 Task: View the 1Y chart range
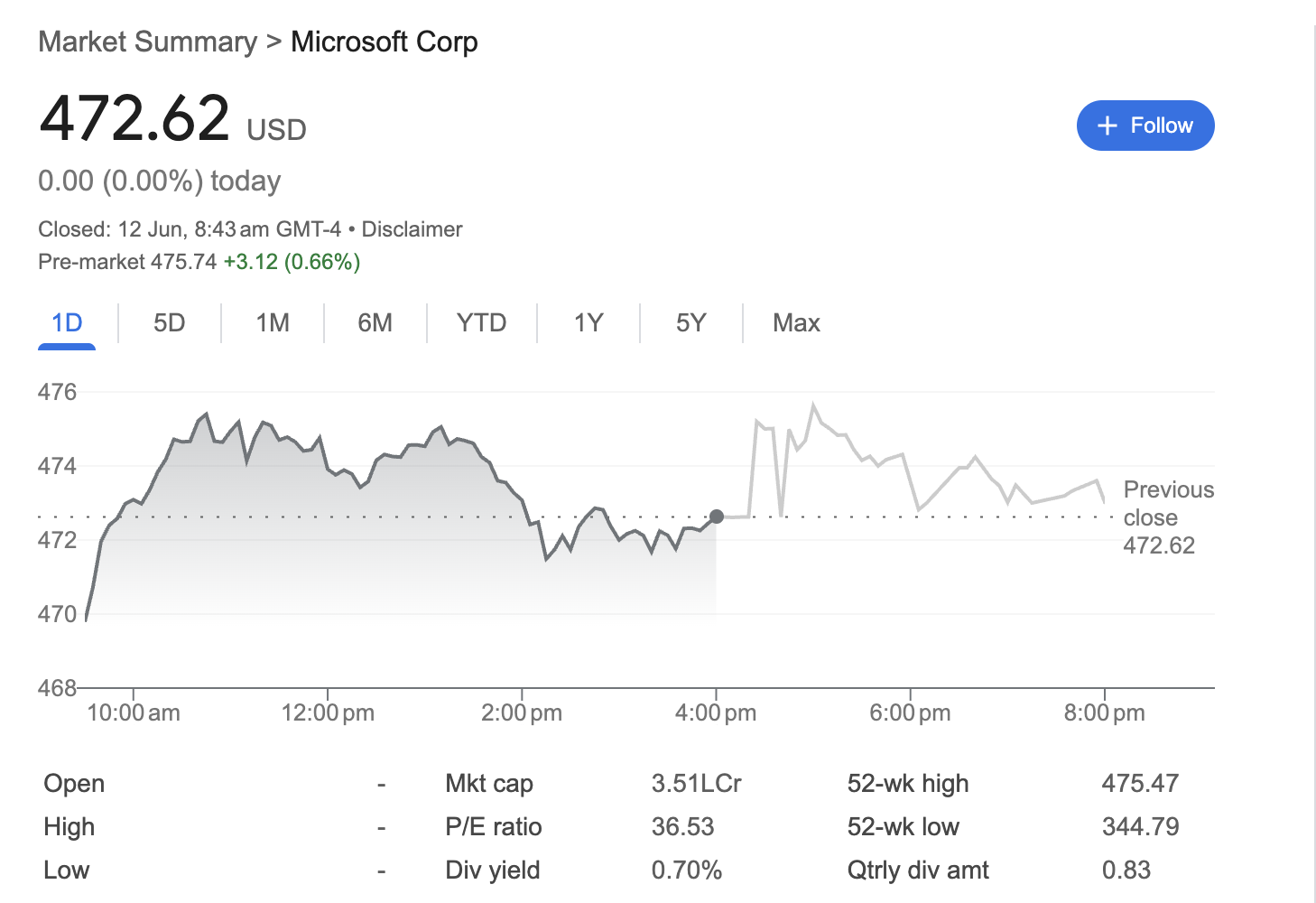[x=588, y=322]
